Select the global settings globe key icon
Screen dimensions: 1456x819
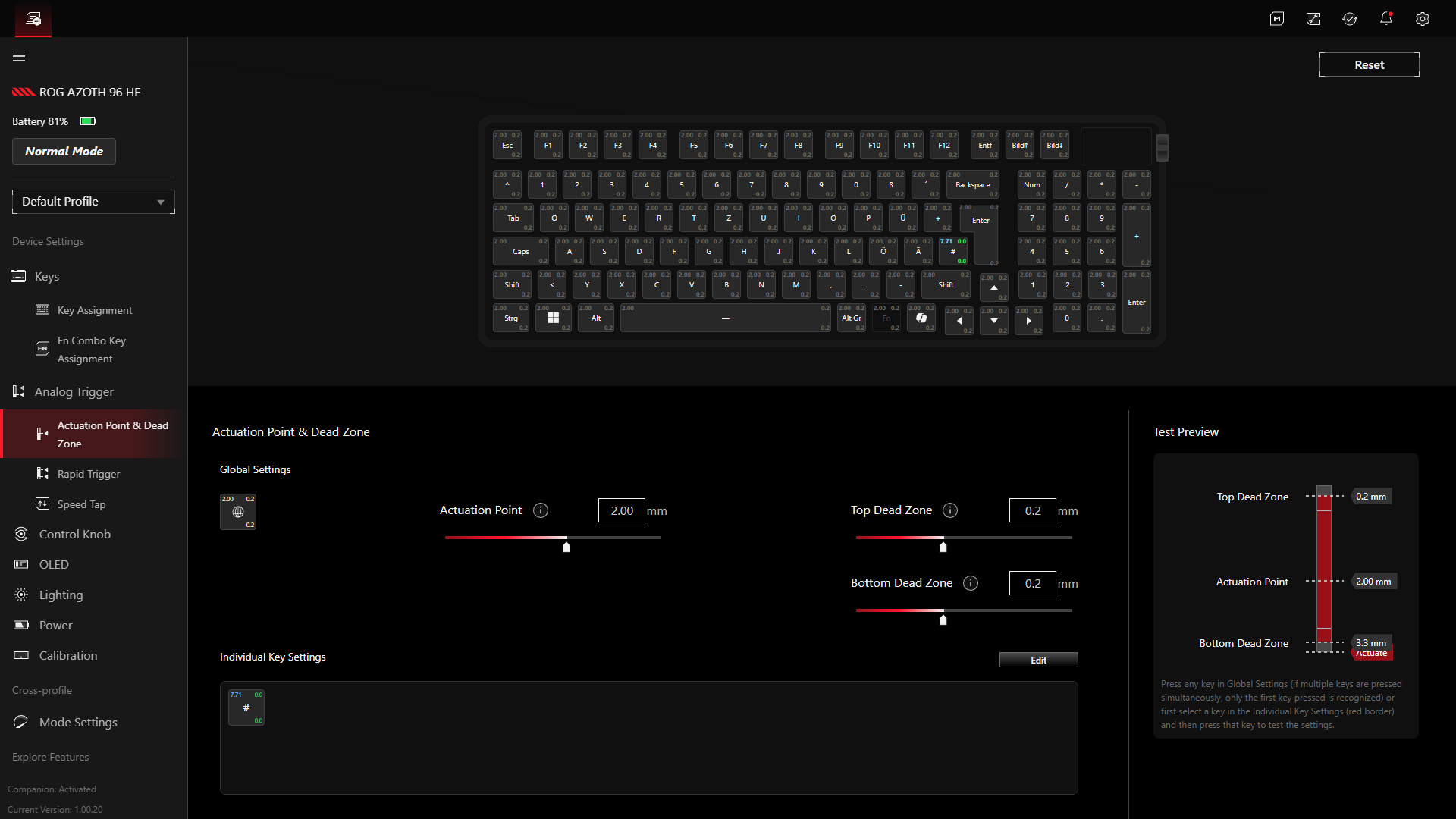tap(238, 512)
